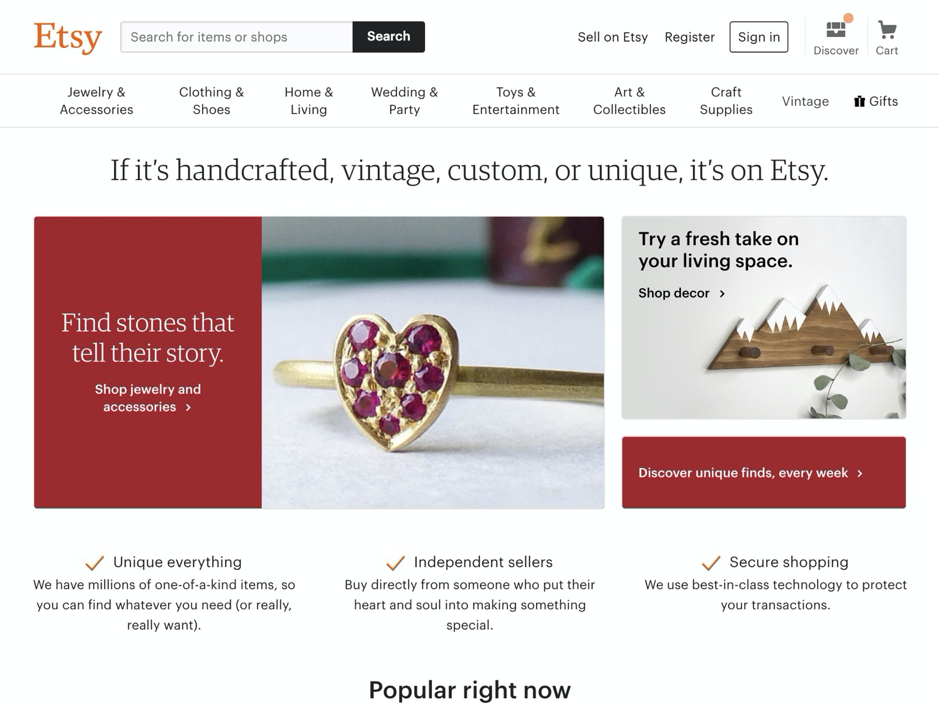Click the Discover icon with notification dot
The image size is (939, 704).
835,28
